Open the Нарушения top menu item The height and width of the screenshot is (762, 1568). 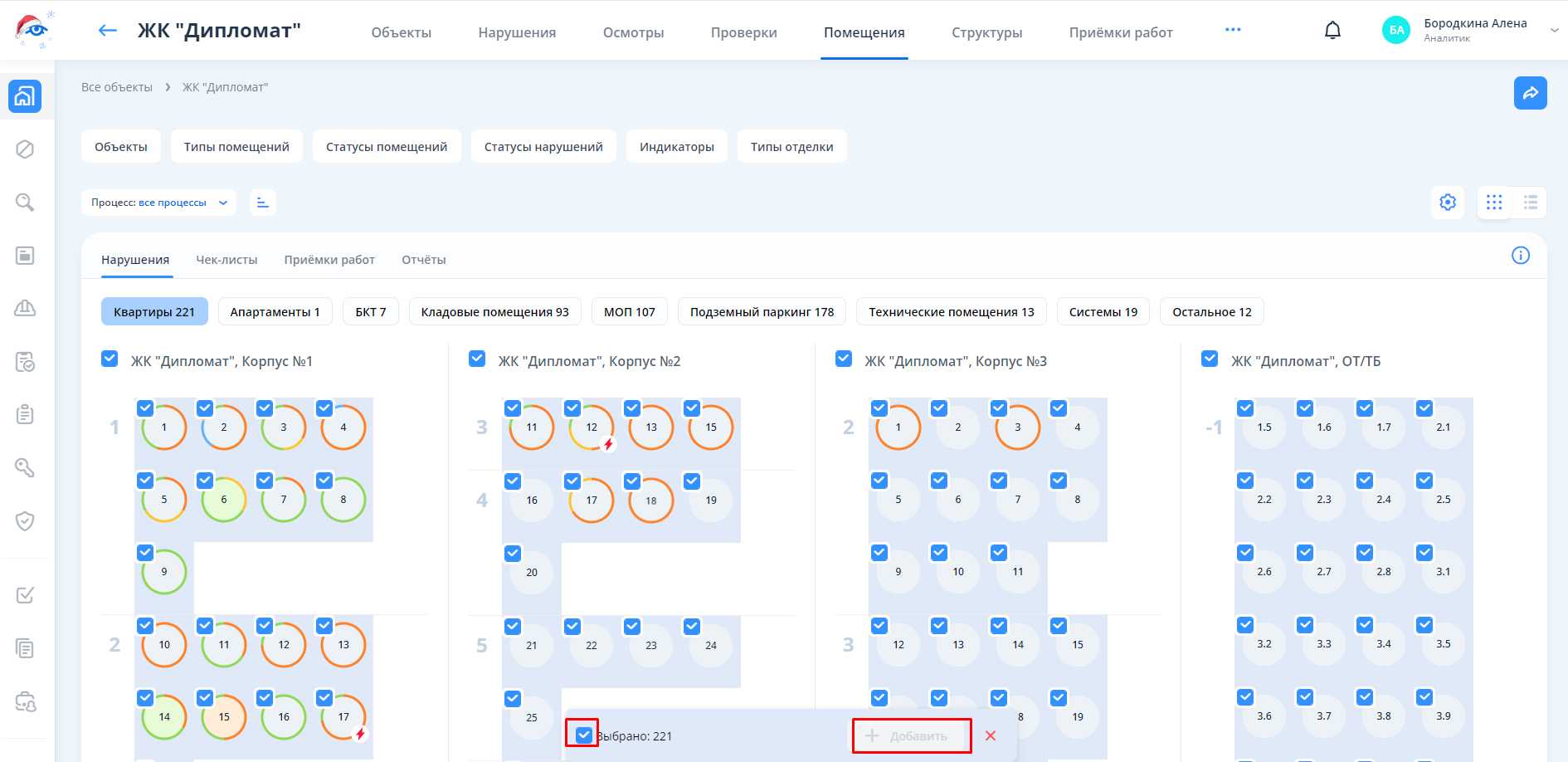pos(517,32)
